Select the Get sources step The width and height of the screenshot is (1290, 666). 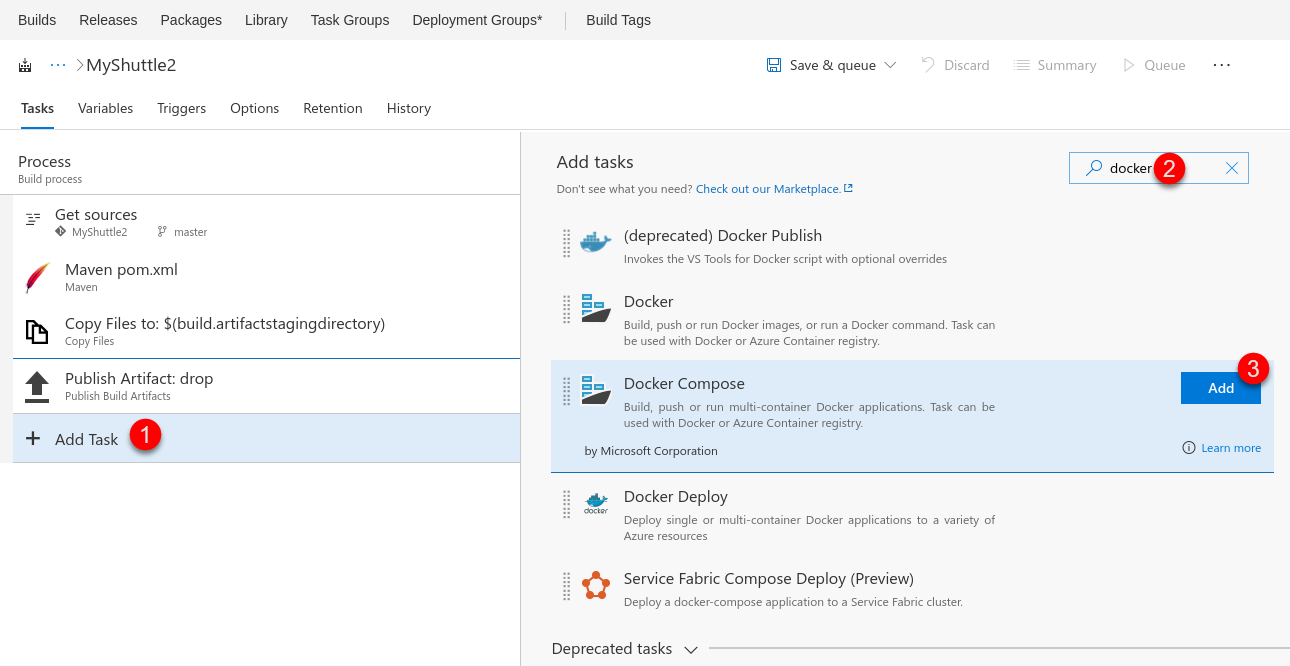coord(267,222)
